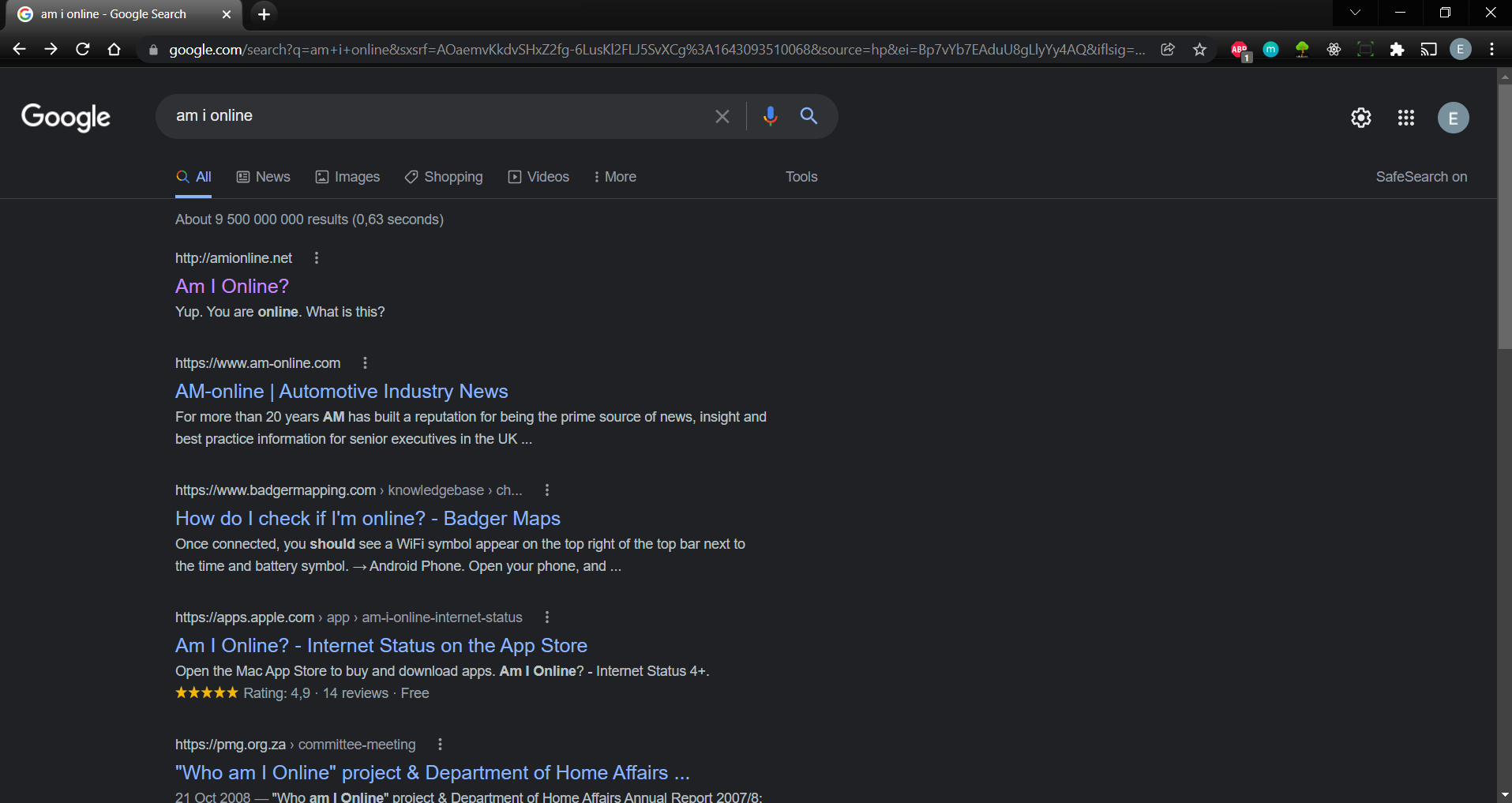Viewport: 1512px width, 803px height.
Task: Open the SafeSearch on setting
Action: click(1421, 177)
